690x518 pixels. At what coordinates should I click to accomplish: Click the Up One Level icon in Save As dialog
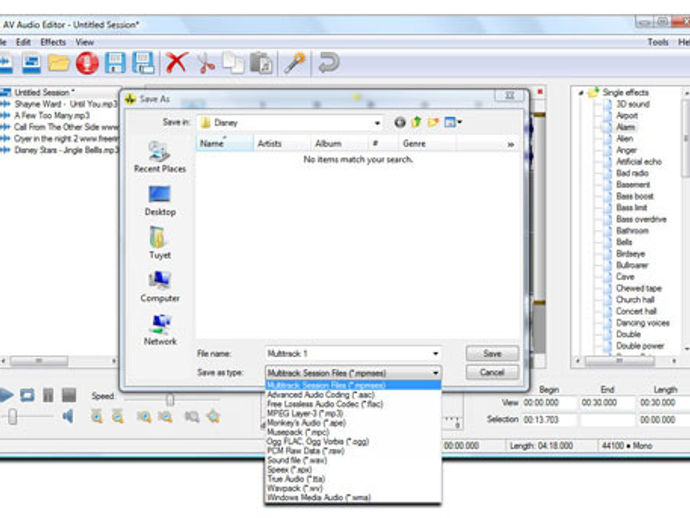(416, 122)
